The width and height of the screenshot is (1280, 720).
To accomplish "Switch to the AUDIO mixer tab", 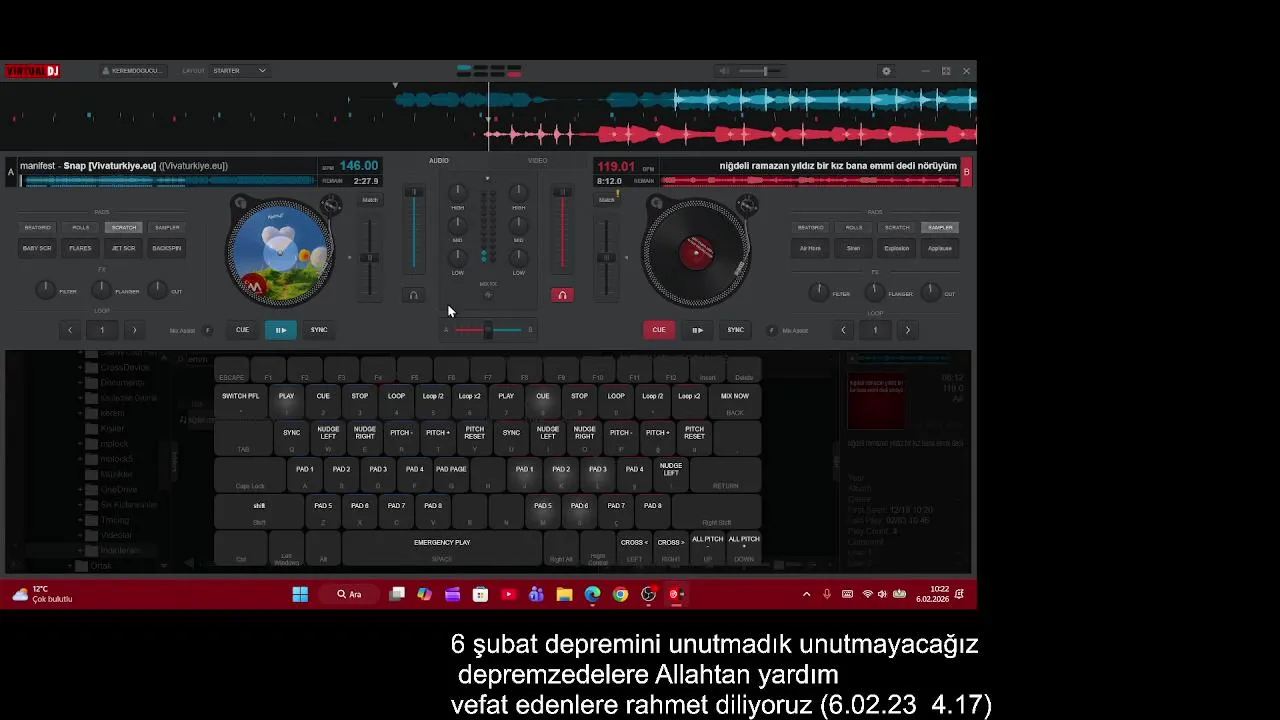I will pos(439,160).
